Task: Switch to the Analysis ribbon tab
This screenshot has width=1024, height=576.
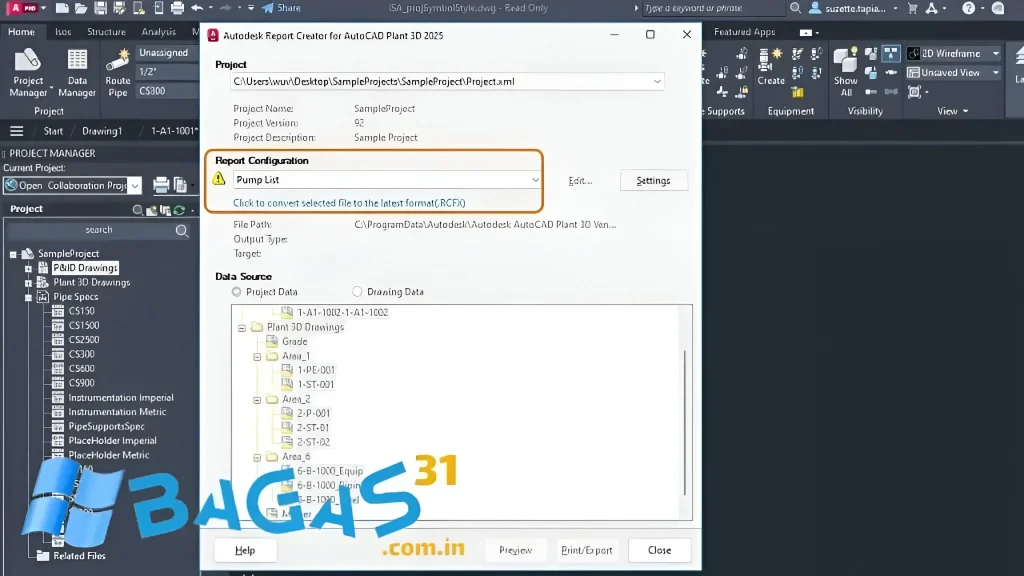Action: [158, 32]
